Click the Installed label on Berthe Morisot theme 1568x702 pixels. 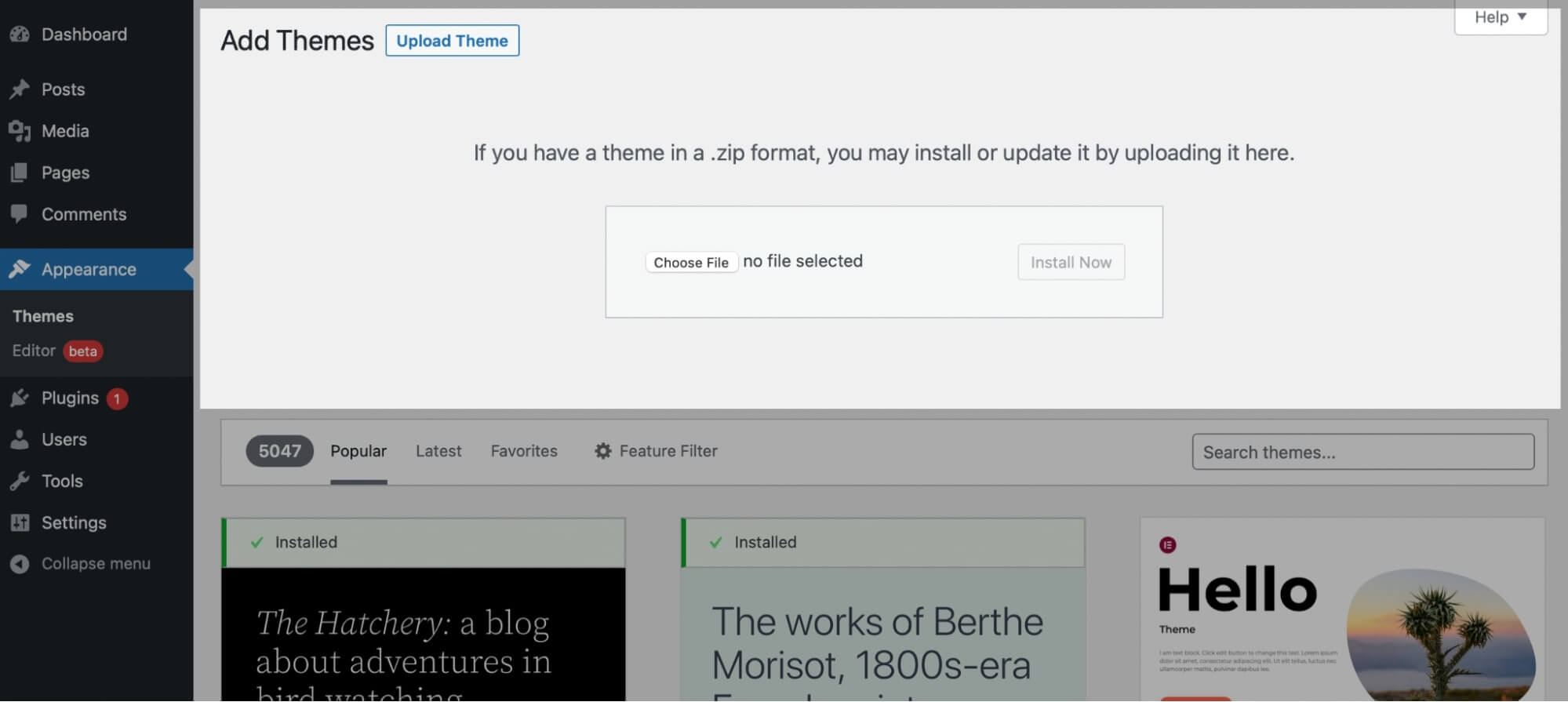(x=766, y=542)
